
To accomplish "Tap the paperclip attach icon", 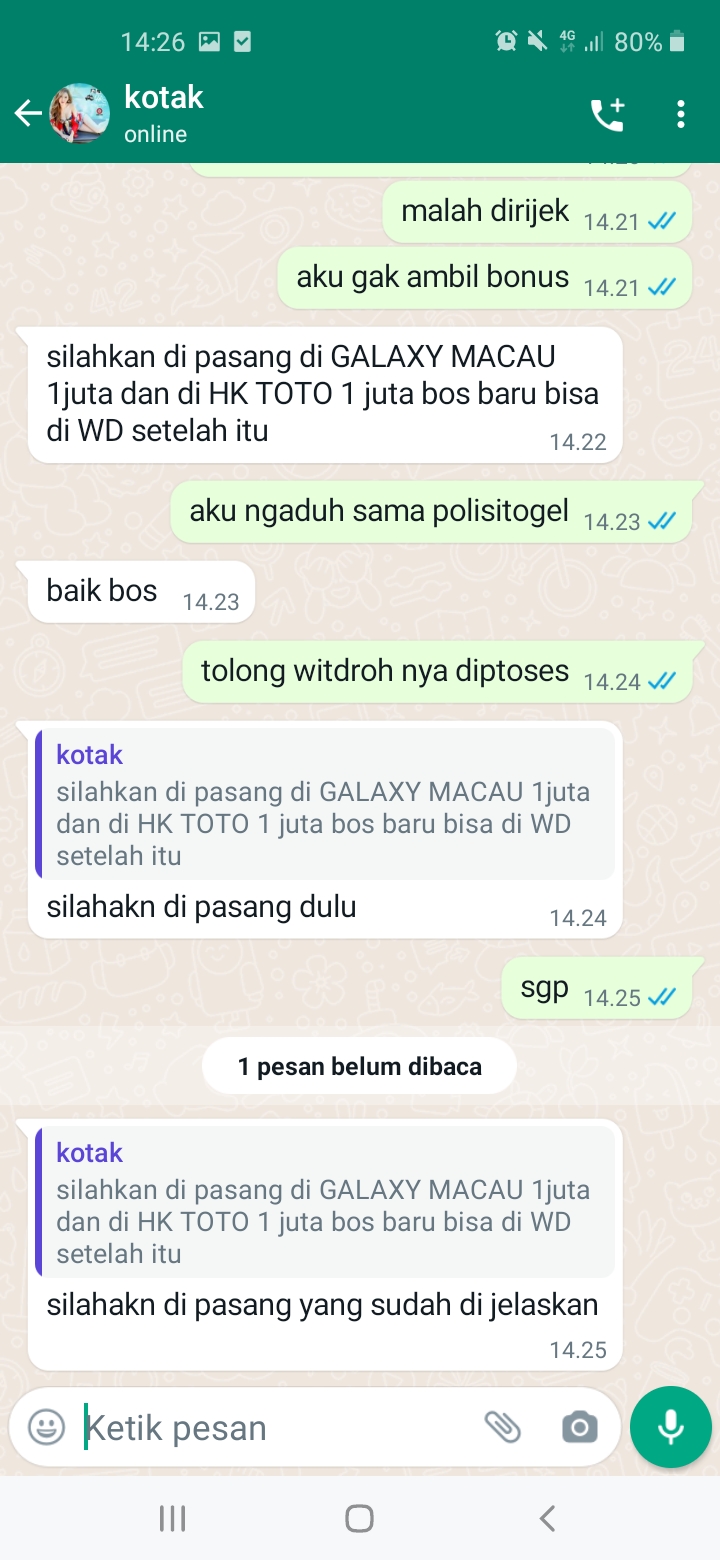I will click(503, 1427).
